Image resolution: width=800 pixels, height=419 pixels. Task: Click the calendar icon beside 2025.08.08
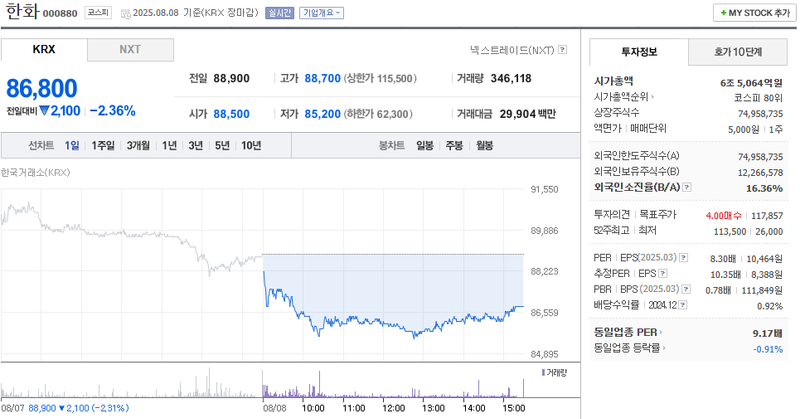coord(125,13)
